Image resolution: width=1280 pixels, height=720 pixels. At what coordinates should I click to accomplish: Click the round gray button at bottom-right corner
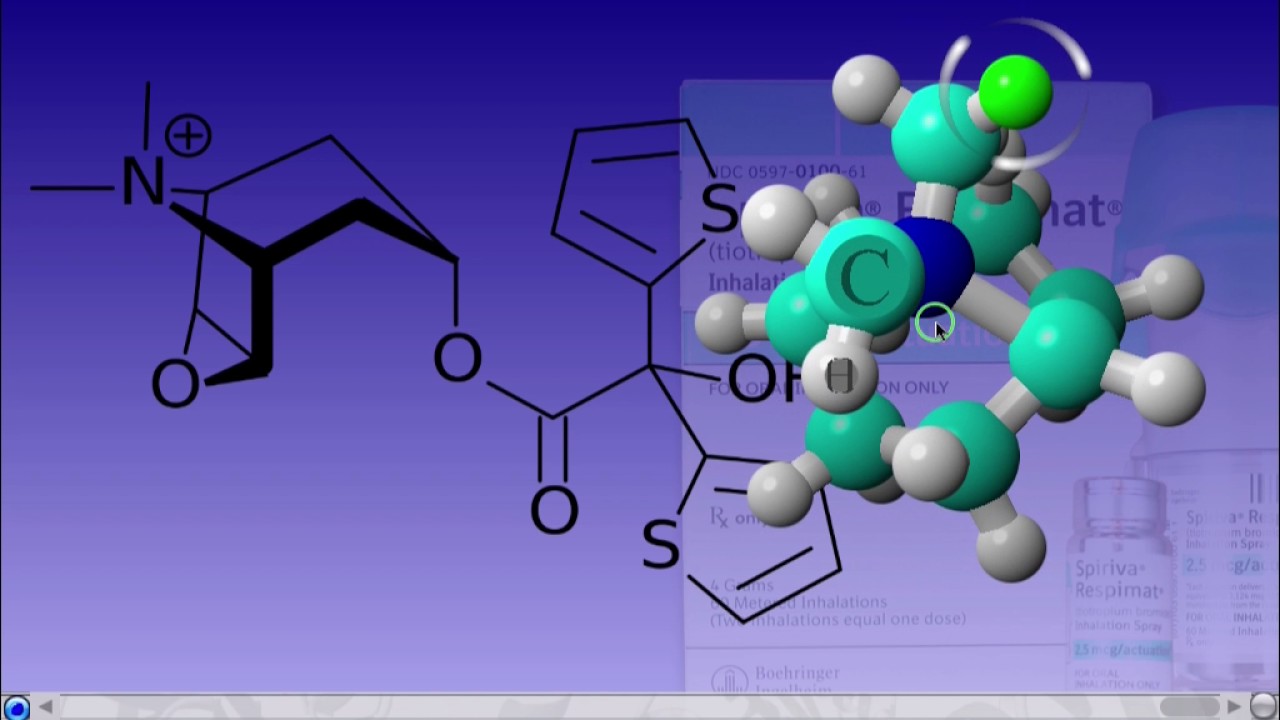[x=1263, y=707]
